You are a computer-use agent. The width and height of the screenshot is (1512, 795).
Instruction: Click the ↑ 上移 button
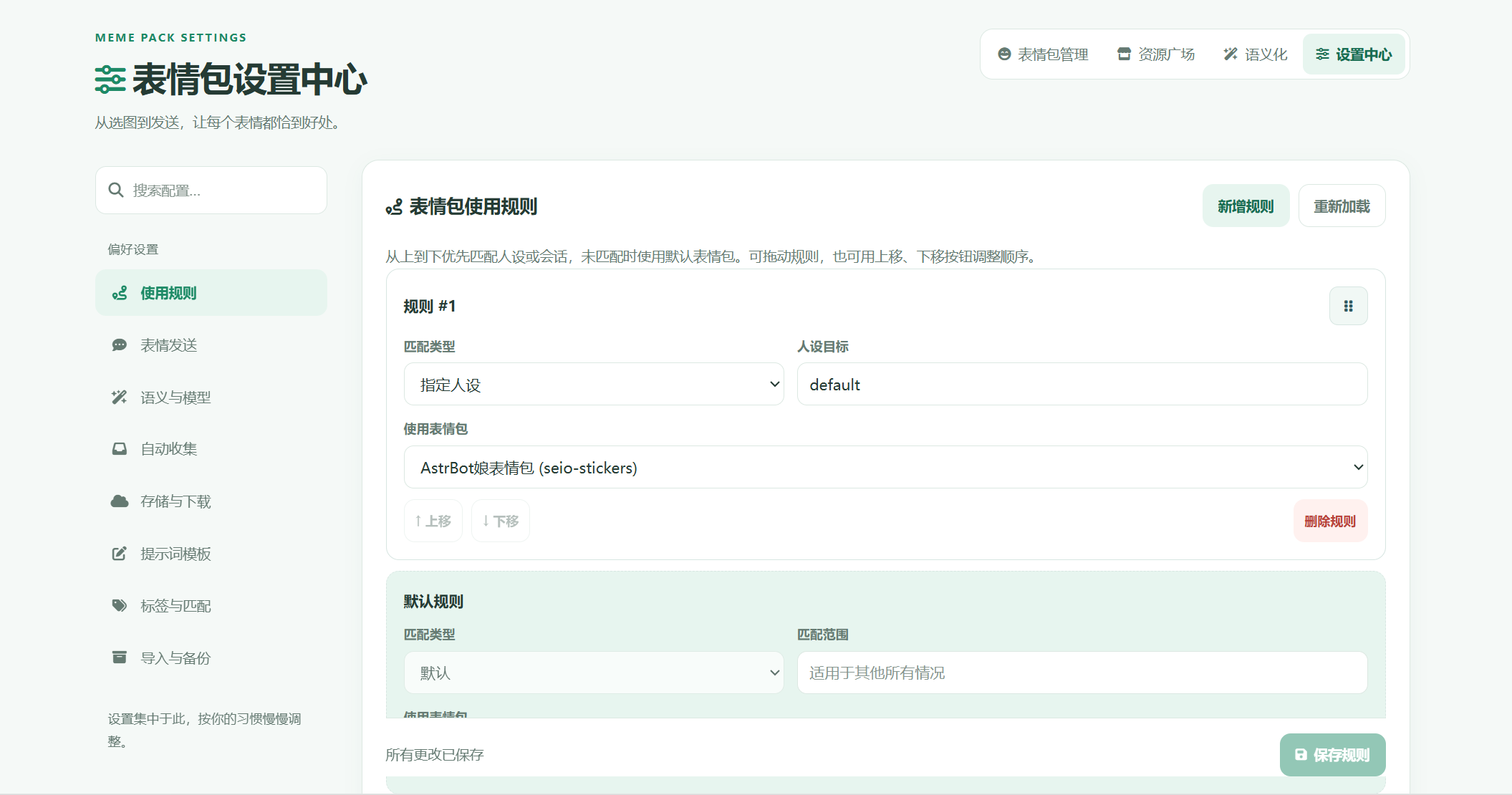pyautogui.click(x=433, y=521)
